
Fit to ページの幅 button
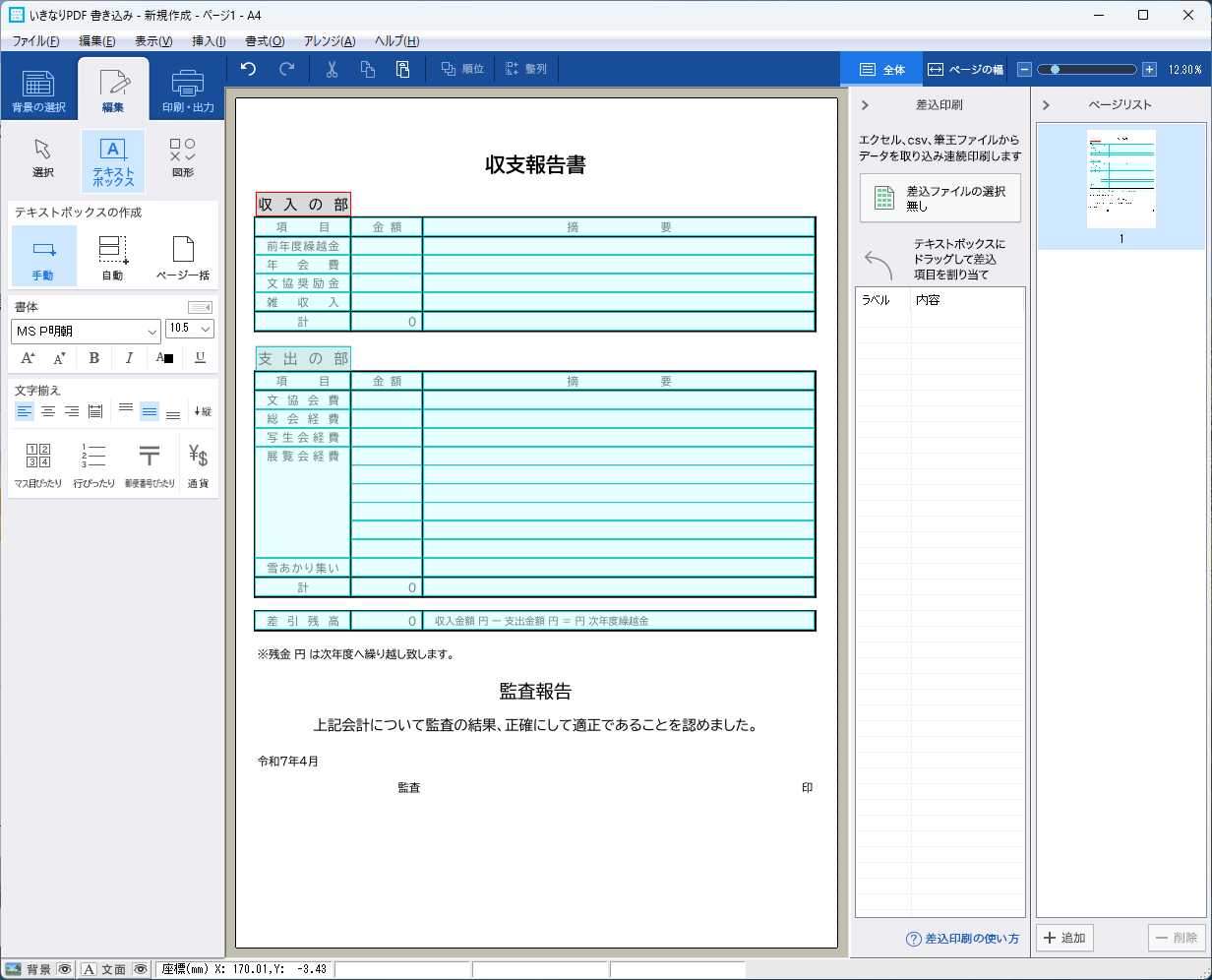tap(965, 70)
